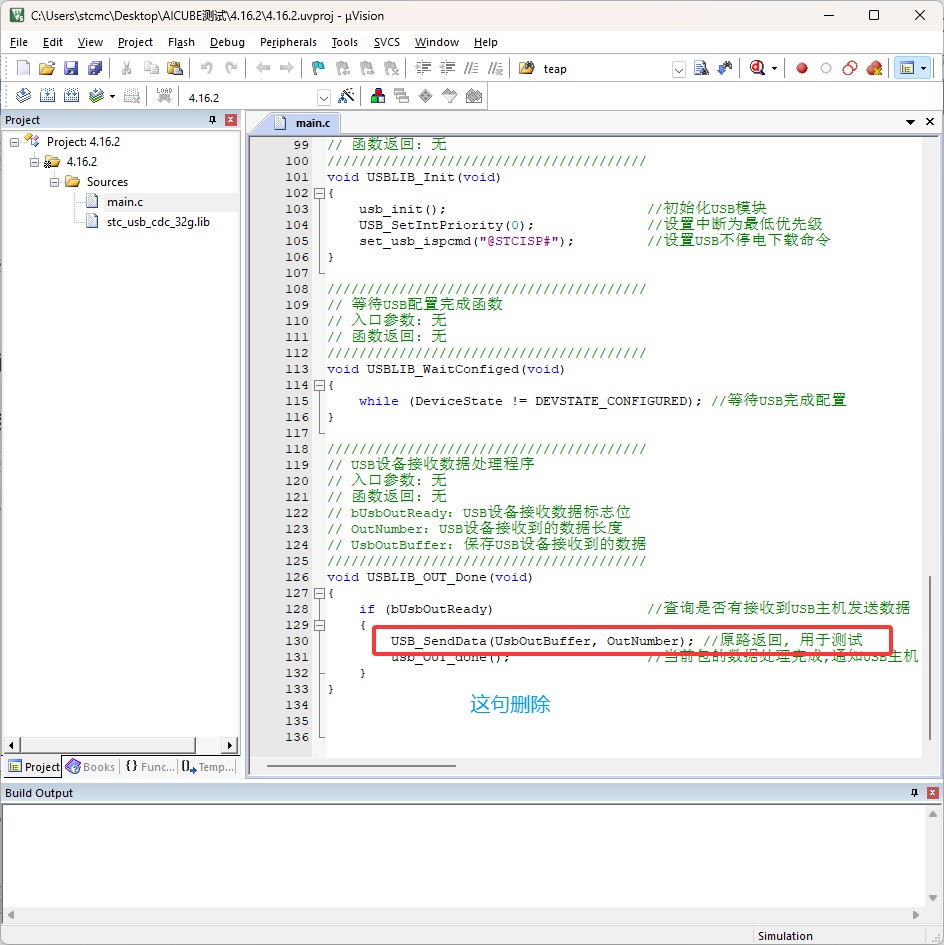Open the Tools menu
Image resolution: width=944 pixels, height=945 pixels.
pyautogui.click(x=344, y=42)
